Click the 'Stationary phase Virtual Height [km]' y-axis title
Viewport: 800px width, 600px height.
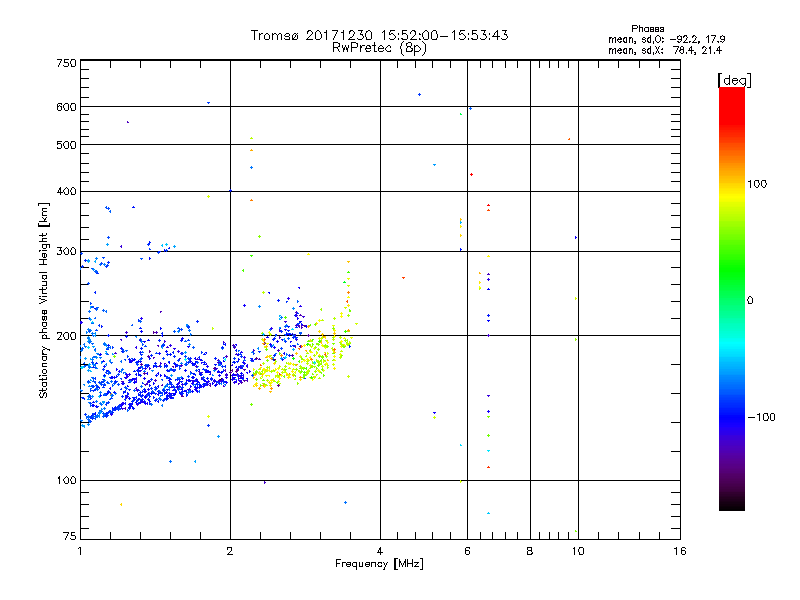[43, 300]
